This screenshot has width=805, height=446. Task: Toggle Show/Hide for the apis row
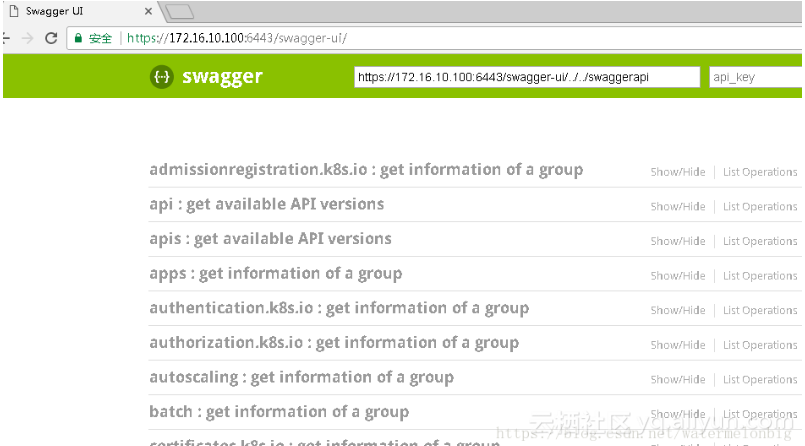pos(678,241)
